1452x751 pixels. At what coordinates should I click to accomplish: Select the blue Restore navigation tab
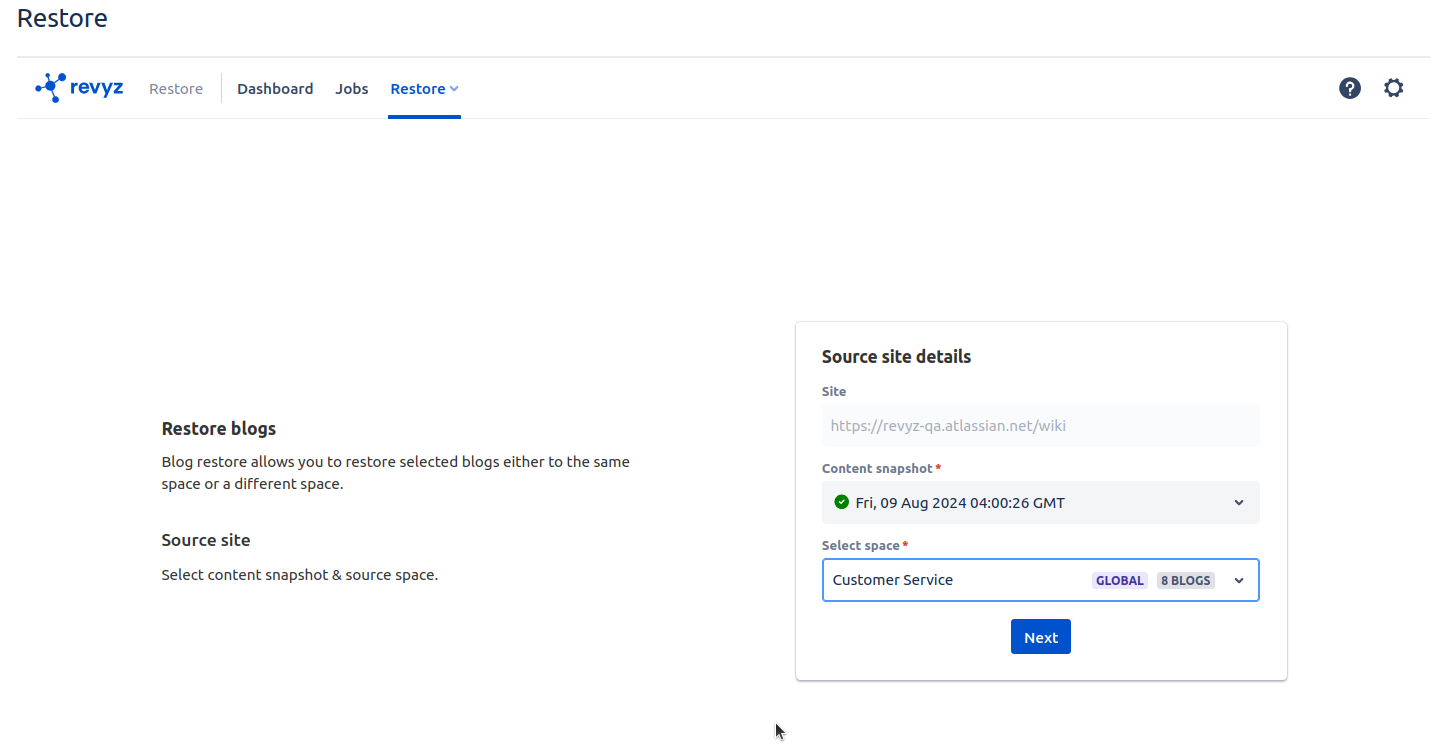[418, 89]
